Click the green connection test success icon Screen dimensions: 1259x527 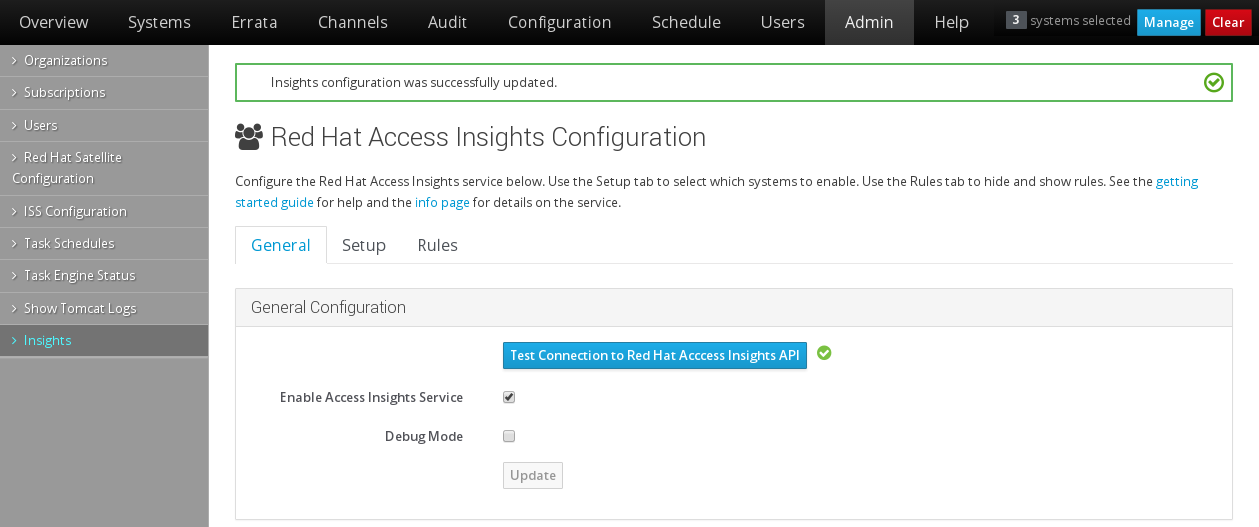coord(824,353)
